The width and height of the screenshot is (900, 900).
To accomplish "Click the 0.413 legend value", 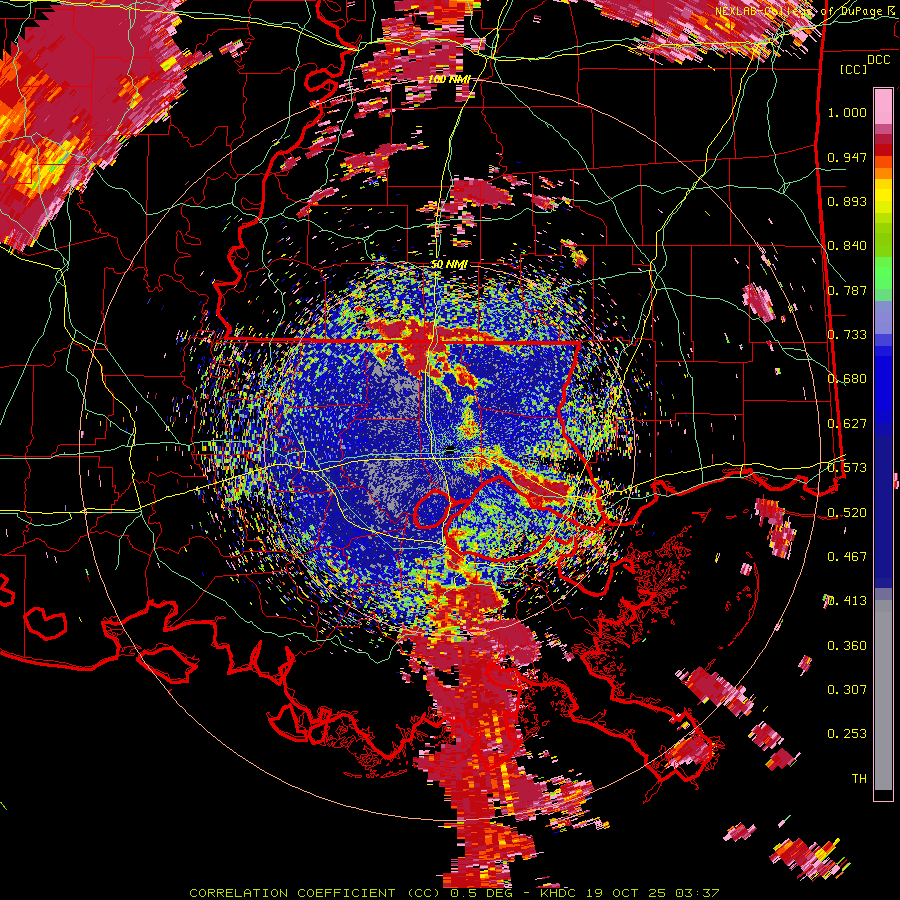I will coord(847,601).
